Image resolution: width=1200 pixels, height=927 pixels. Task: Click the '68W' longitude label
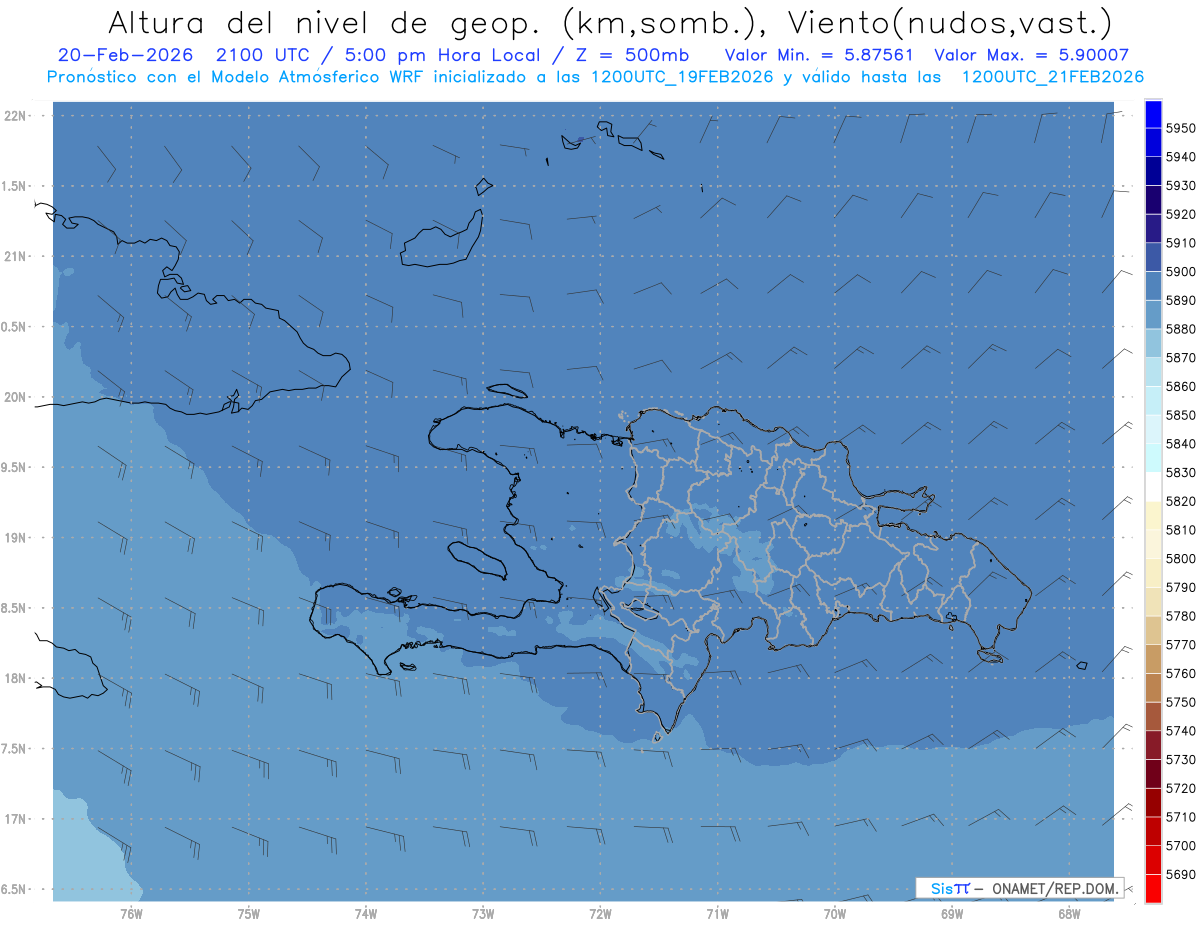1069,913
